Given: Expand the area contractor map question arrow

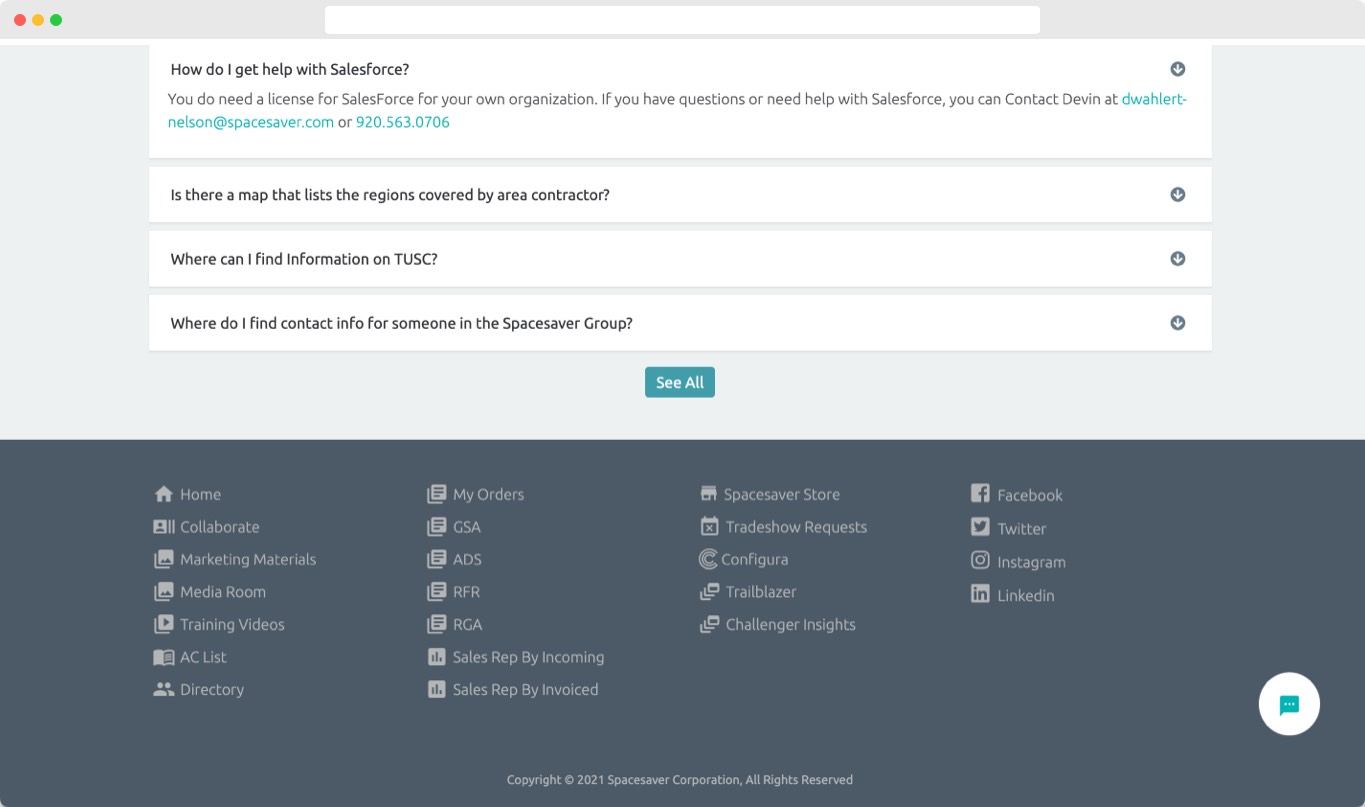Looking at the screenshot, I should coord(1178,194).
